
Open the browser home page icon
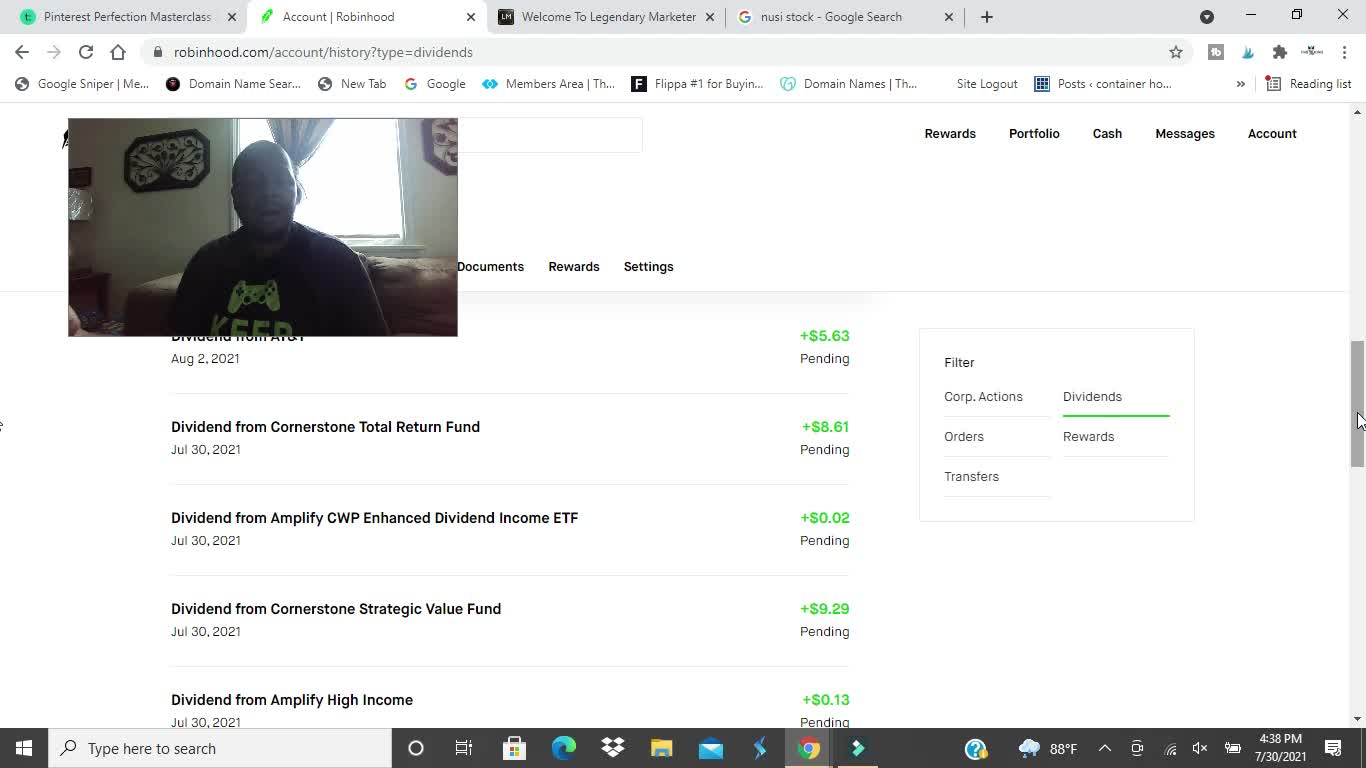pyautogui.click(x=118, y=52)
